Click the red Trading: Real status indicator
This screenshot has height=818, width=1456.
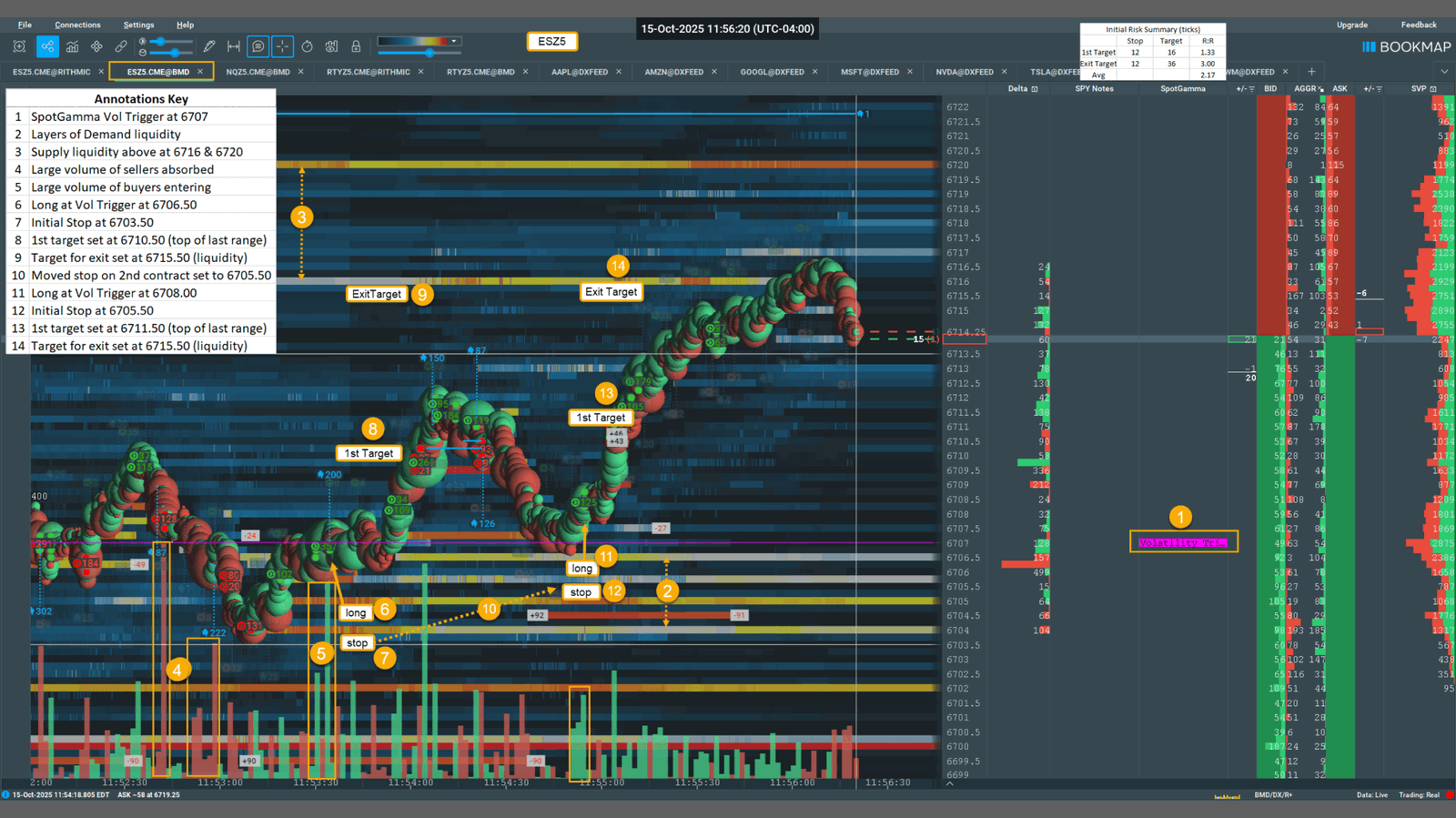(x=1450, y=795)
